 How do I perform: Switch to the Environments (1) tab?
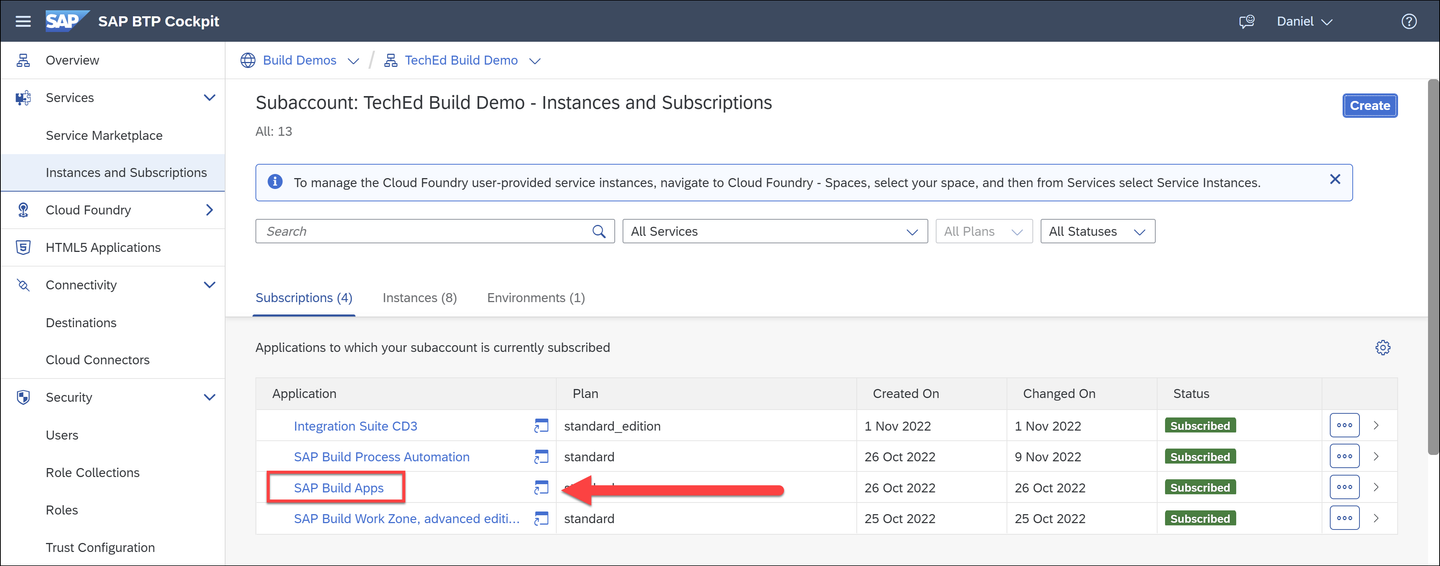pos(536,298)
